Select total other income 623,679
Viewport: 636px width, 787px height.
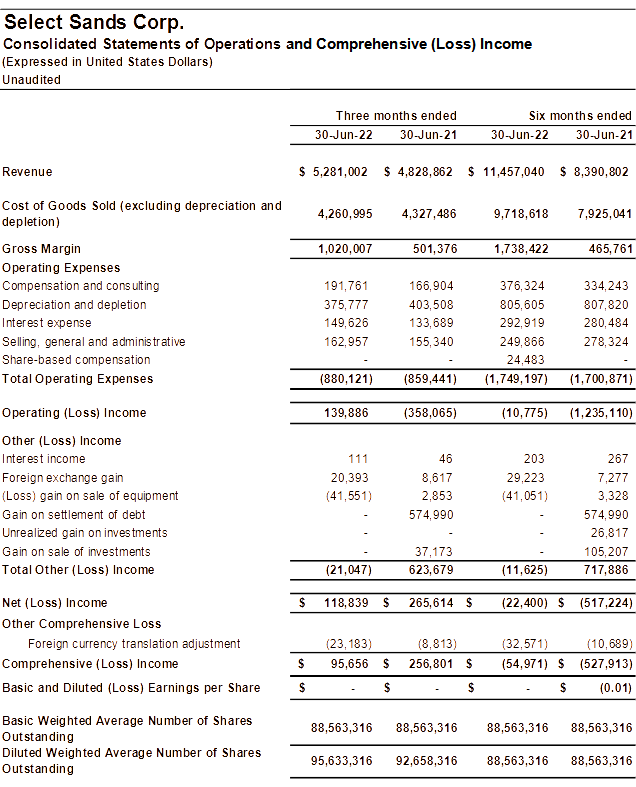(431, 570)
